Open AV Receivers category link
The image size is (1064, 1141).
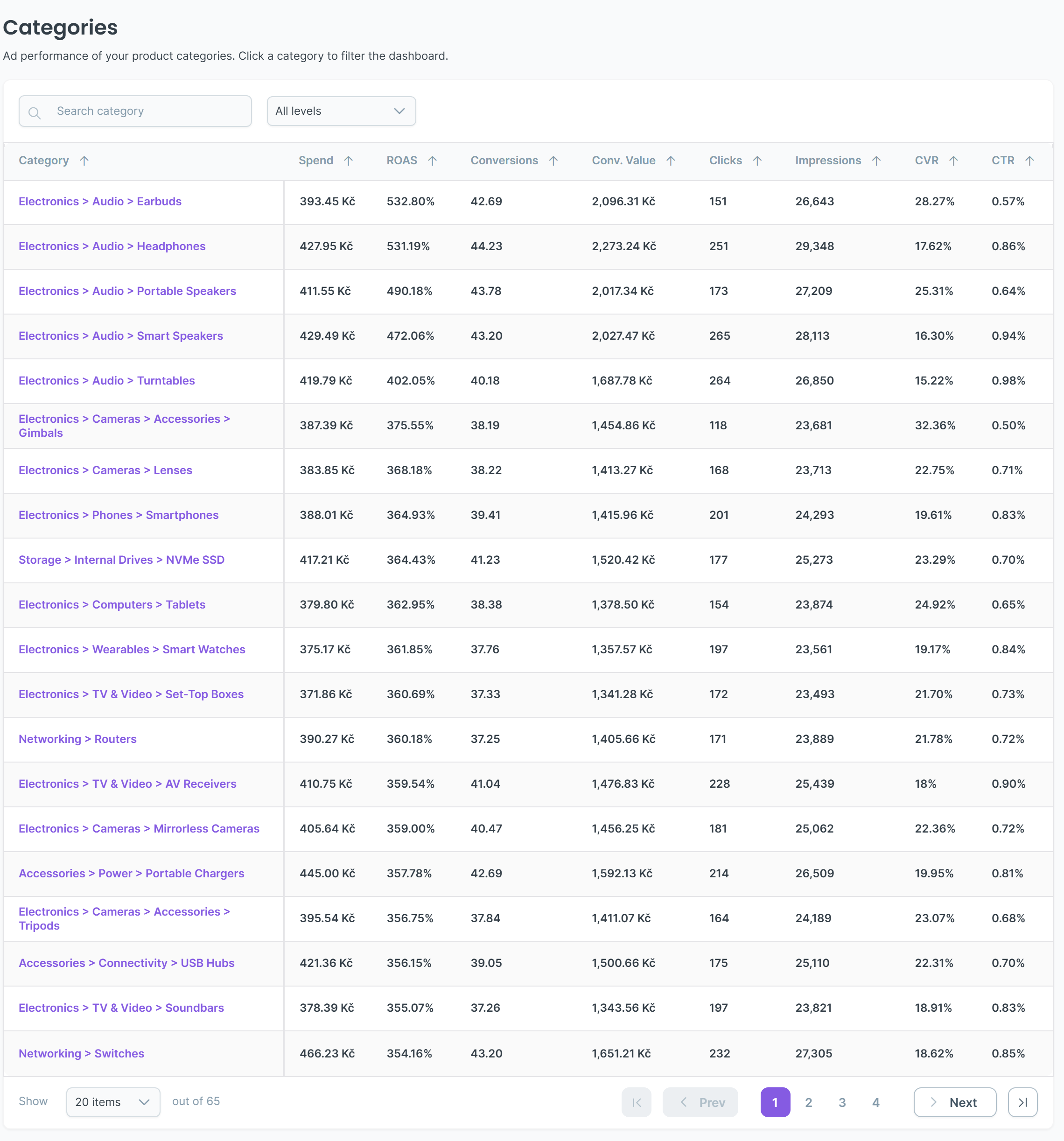click(127, 784)
